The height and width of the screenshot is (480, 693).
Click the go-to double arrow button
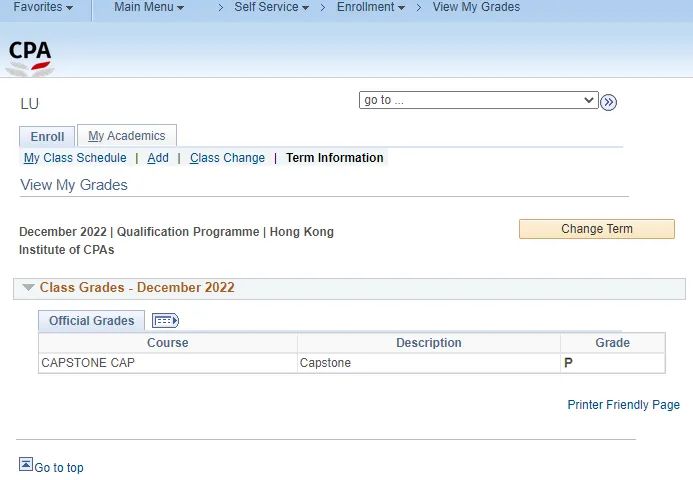pyautogui.click(x=608, y=102)
